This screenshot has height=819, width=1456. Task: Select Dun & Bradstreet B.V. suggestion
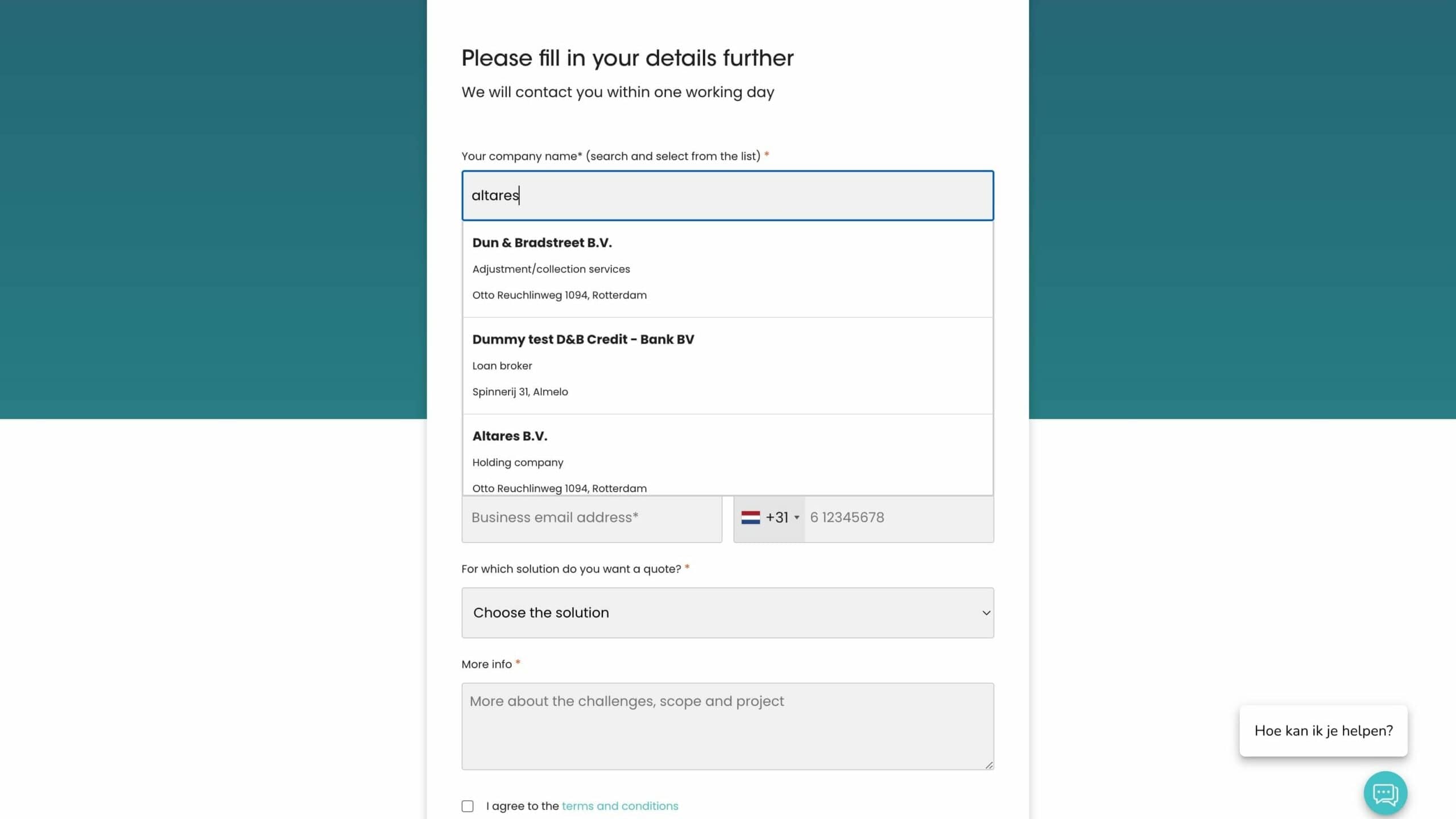click(727, 269)
